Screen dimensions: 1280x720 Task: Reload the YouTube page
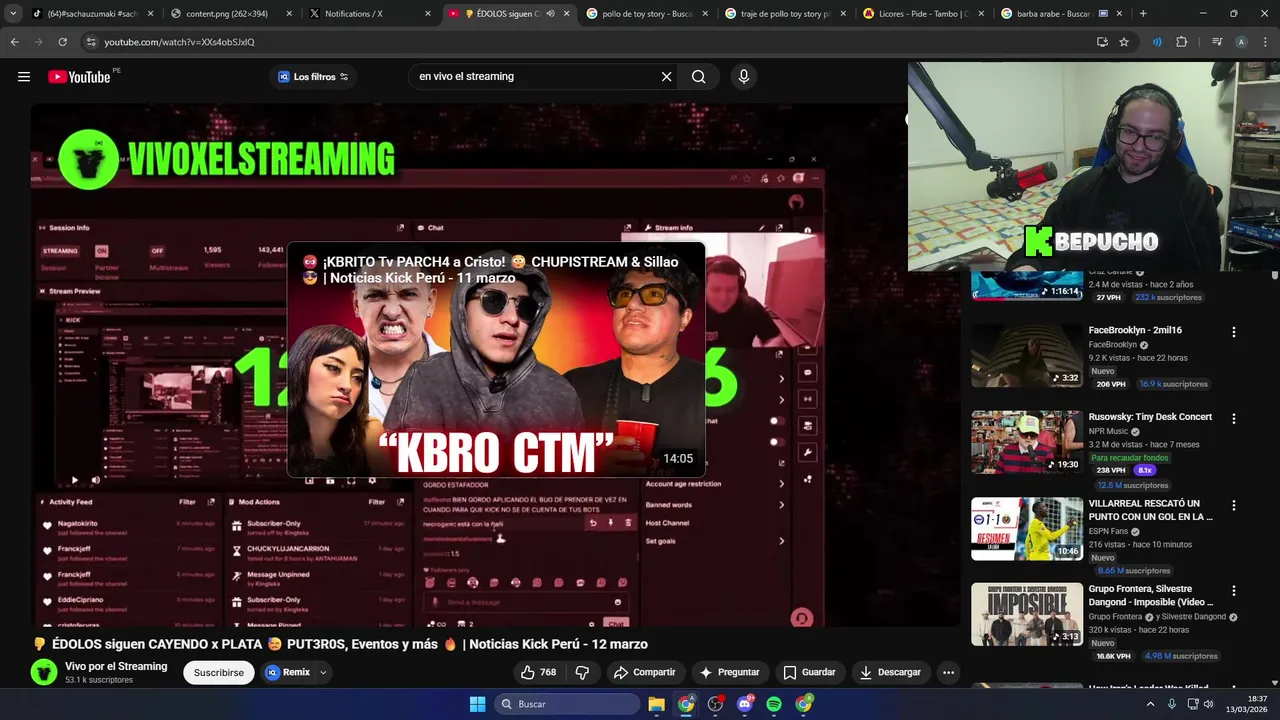tap(62, 42)
